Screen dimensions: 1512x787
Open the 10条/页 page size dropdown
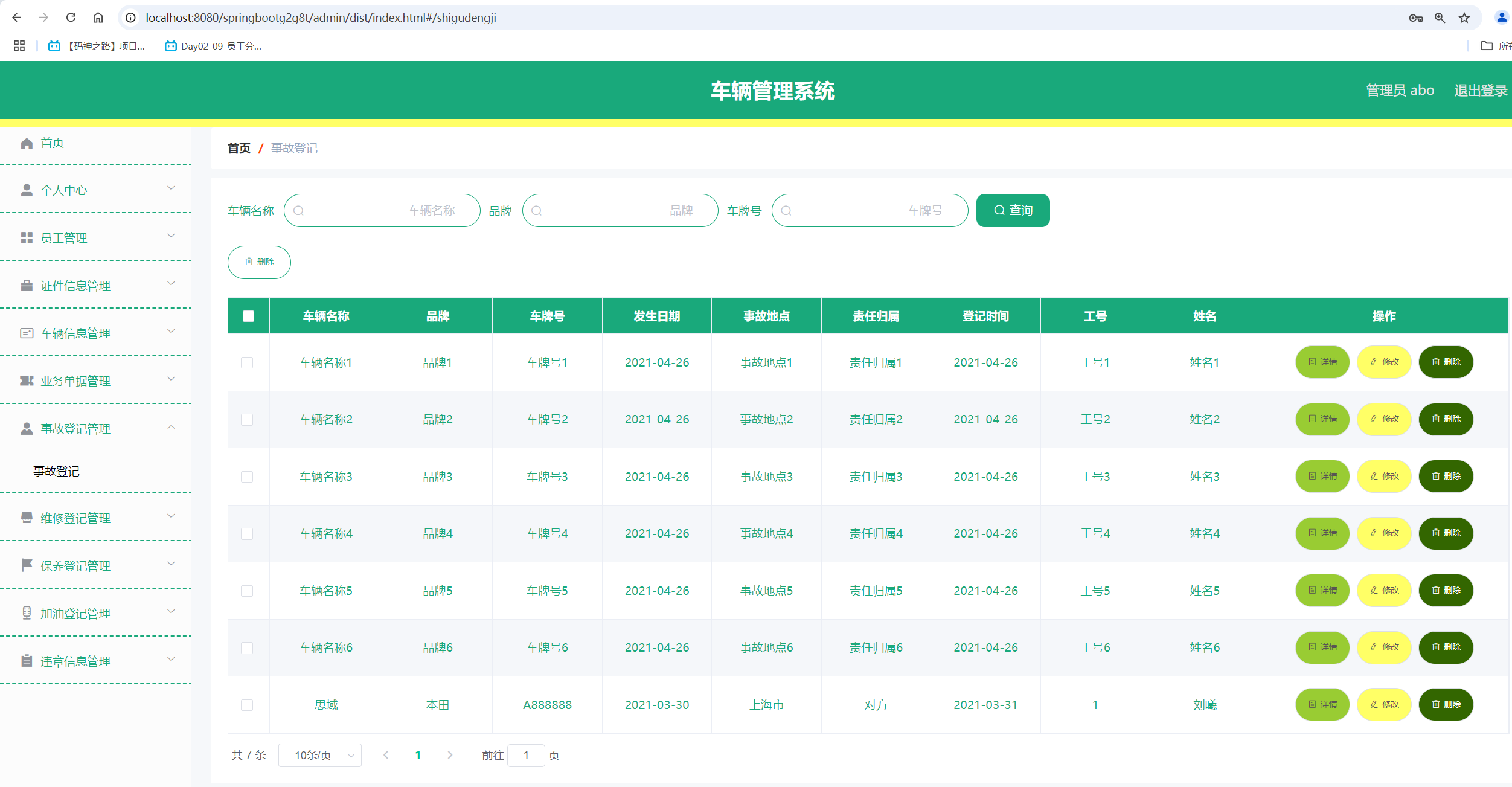[x=319, y=755]
